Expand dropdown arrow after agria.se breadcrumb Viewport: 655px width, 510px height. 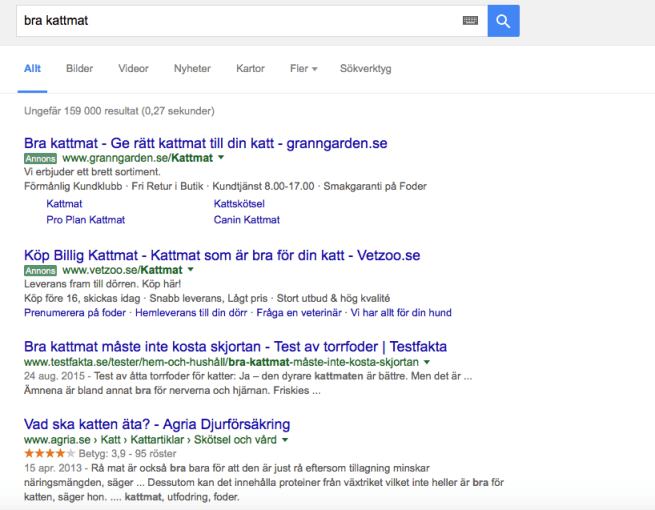coord(285,439)
